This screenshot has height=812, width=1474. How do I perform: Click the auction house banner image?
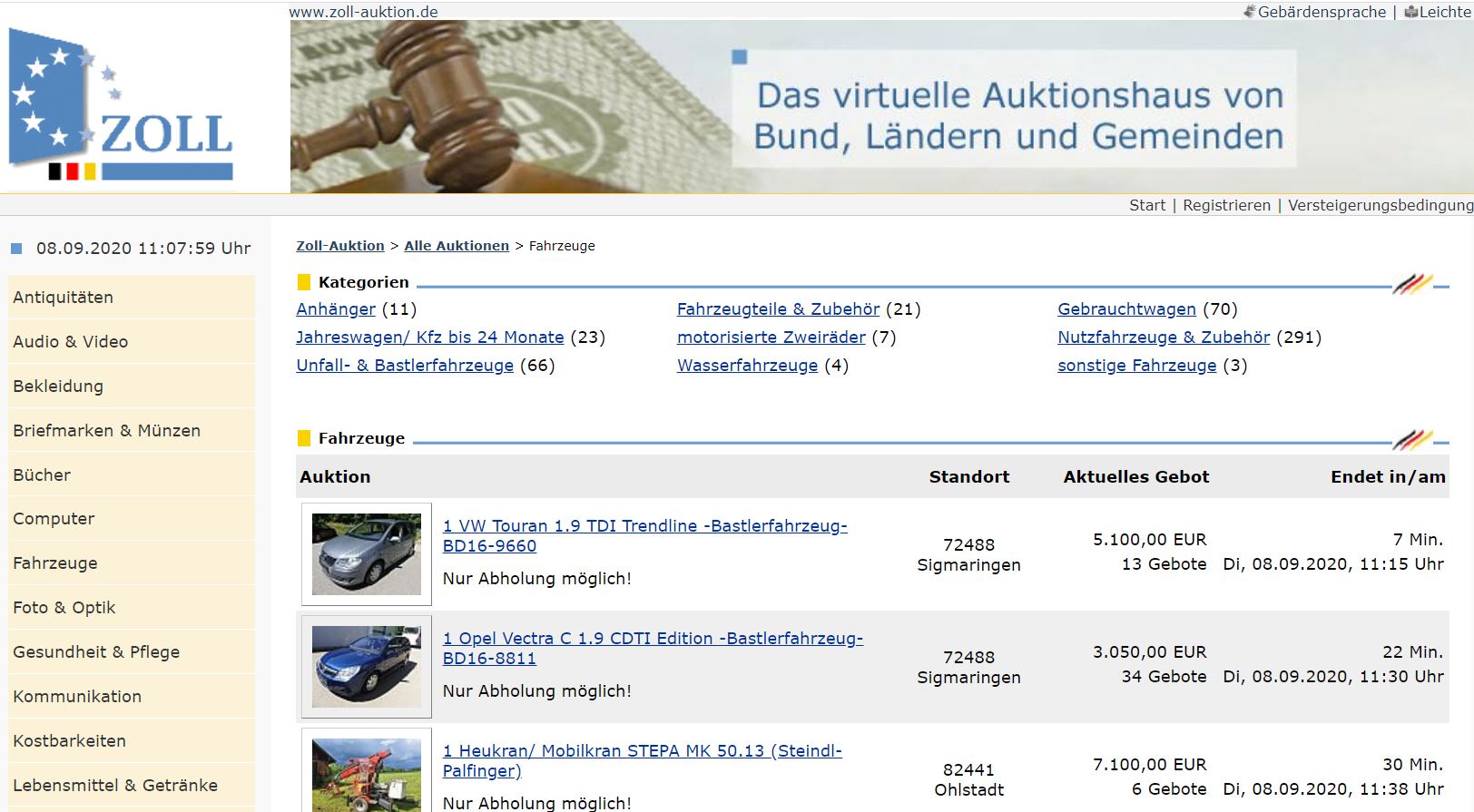[882, 106]
